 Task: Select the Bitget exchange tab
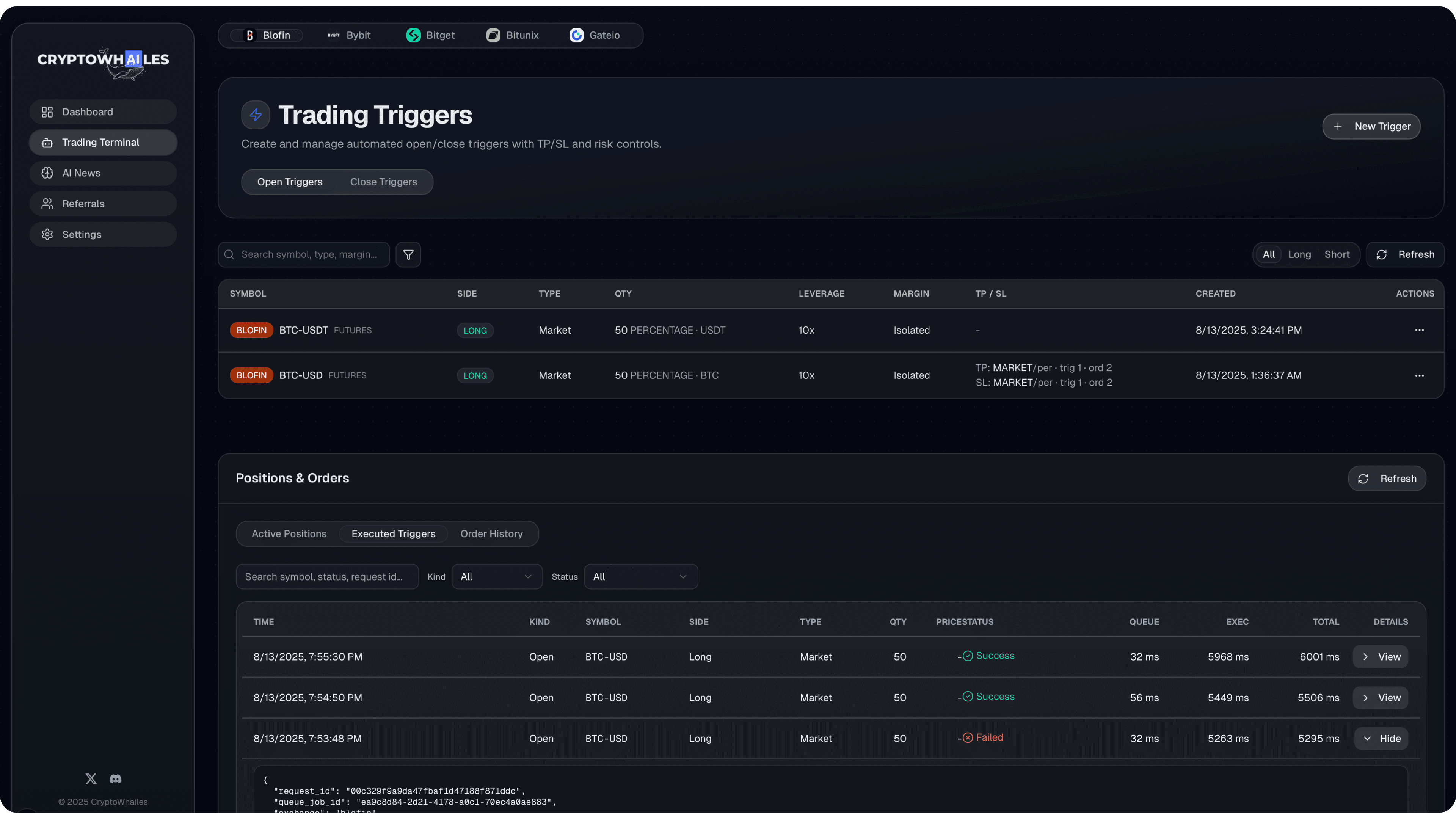pos(431,35)
